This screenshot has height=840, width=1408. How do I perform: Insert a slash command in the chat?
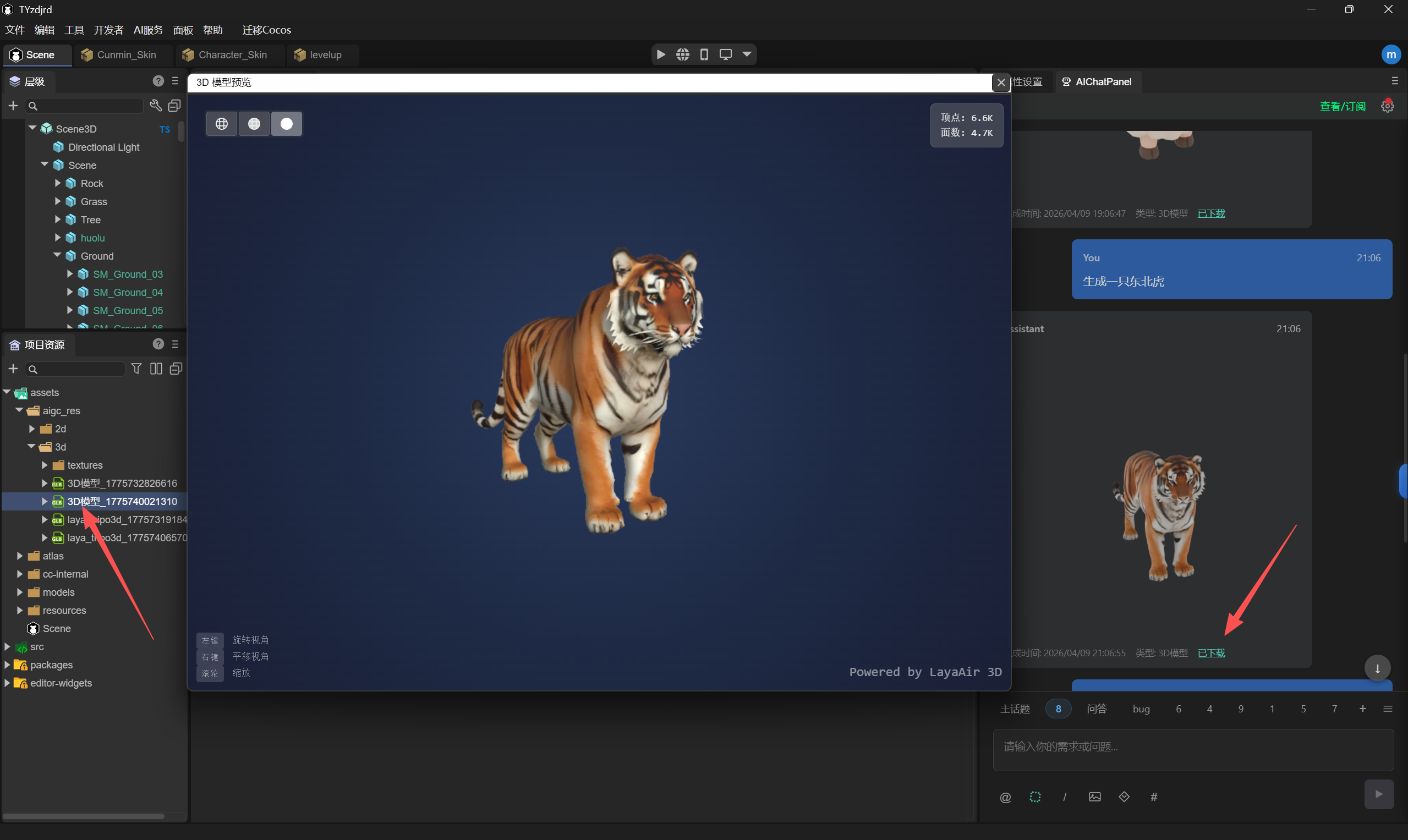pyautogui.click(x=1065, y=797)
